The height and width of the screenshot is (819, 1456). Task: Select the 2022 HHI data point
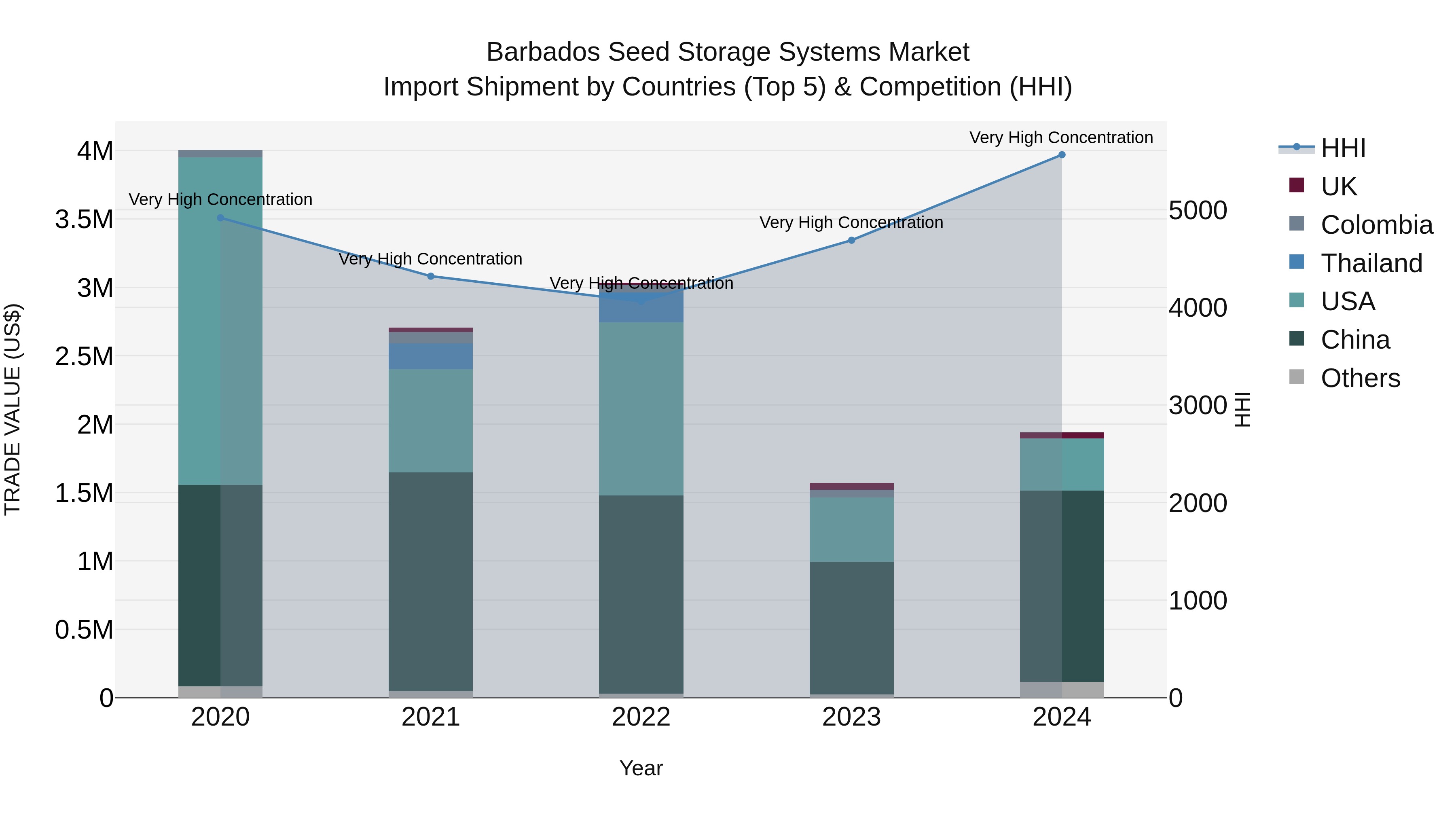[641, 301]
